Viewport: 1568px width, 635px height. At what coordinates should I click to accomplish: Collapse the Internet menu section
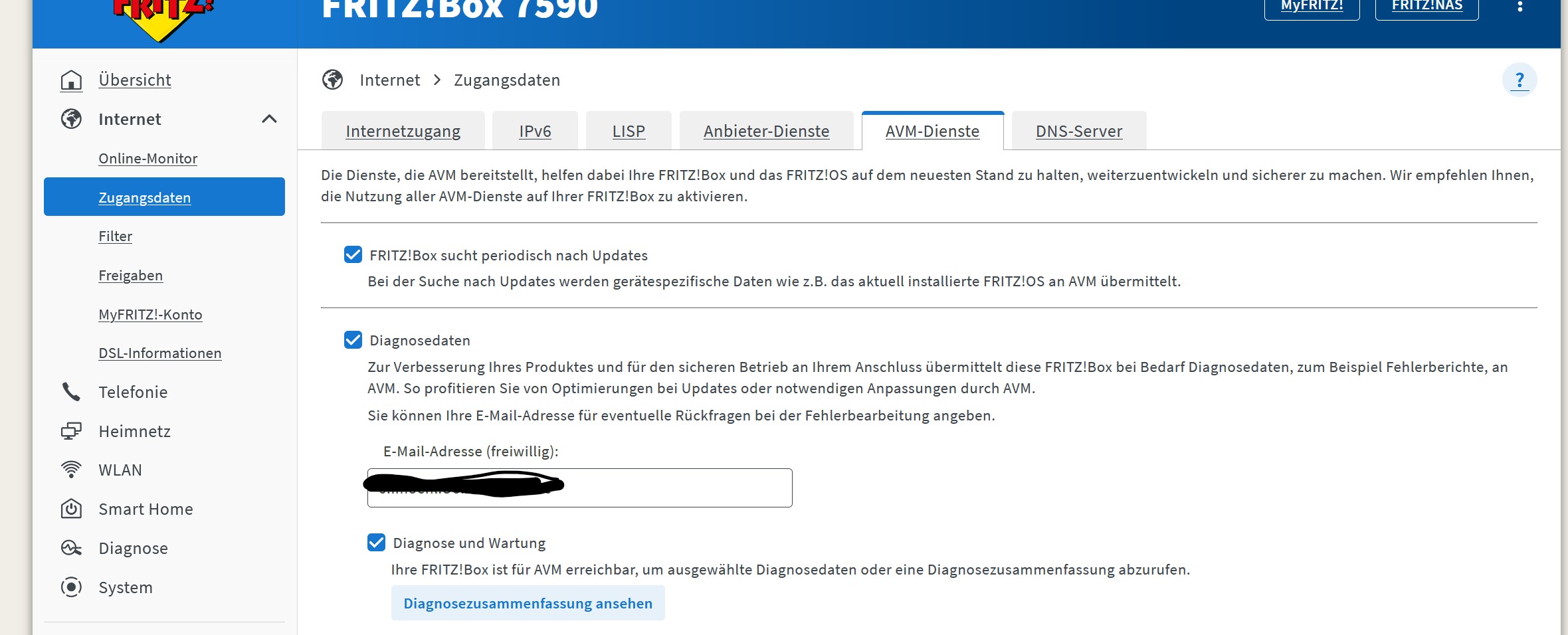269,119
